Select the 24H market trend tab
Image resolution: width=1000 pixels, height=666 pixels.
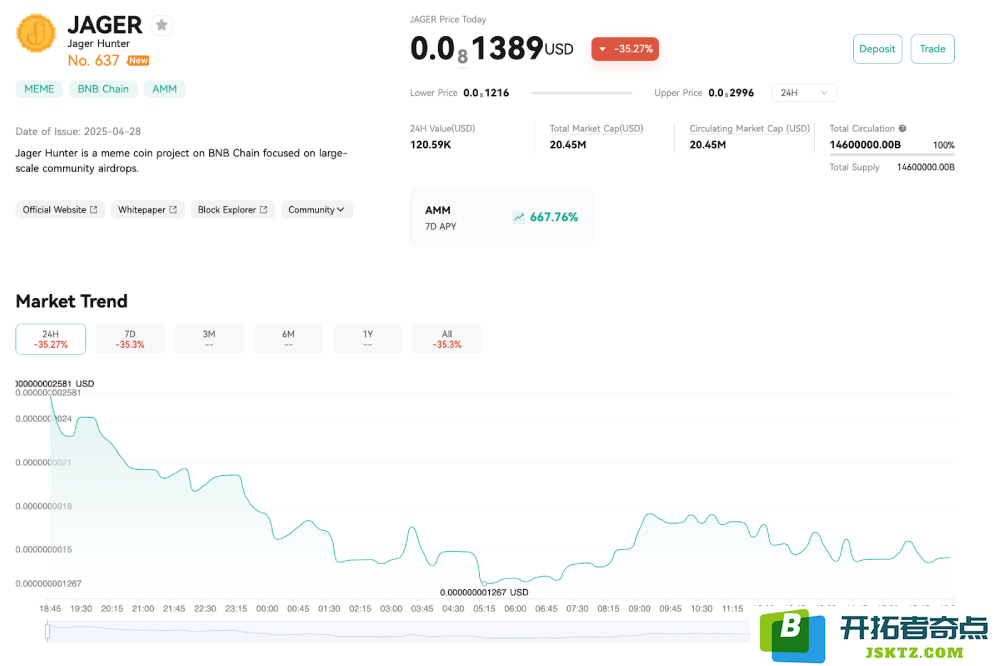point(50,339)
